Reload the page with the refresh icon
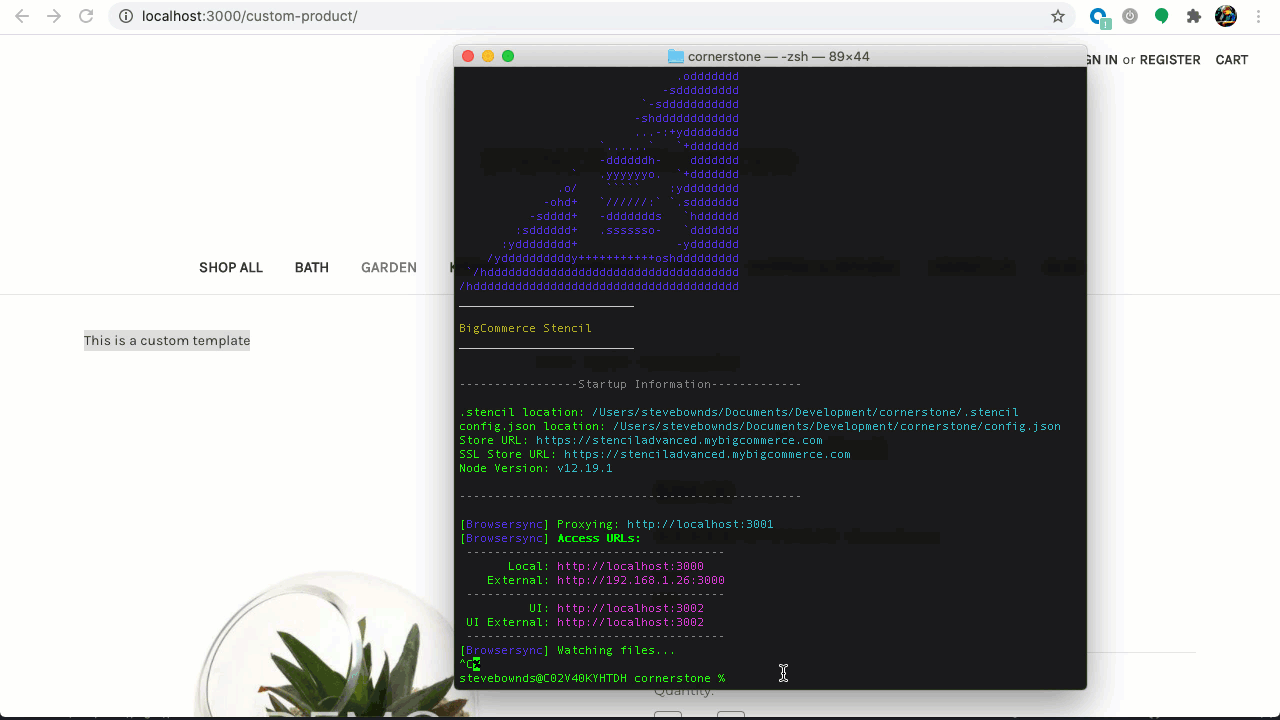The width and height of the screenshot is (1280, 720). tap(86, 16)
